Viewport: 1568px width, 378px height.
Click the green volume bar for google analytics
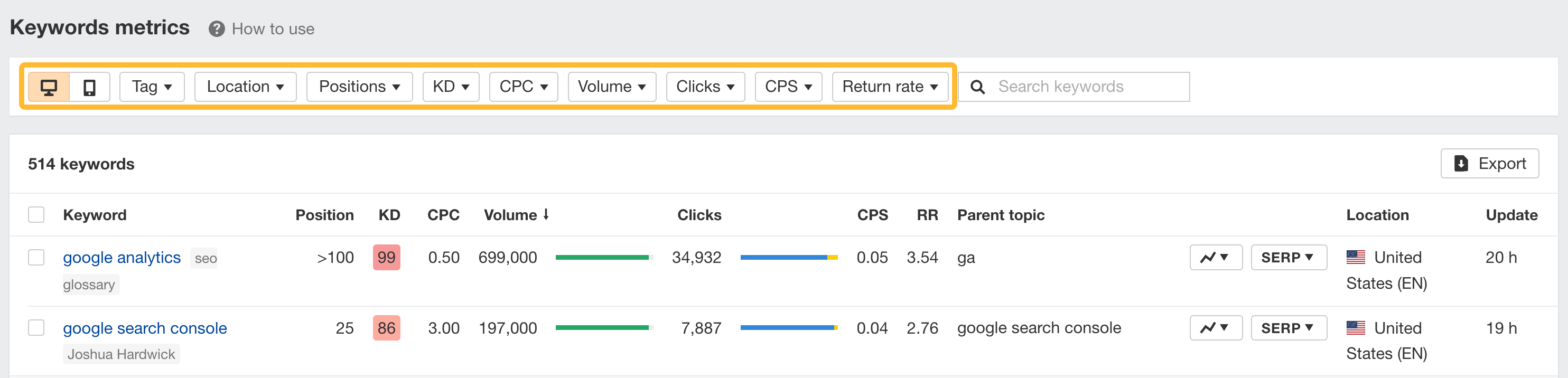click(603, 258)
